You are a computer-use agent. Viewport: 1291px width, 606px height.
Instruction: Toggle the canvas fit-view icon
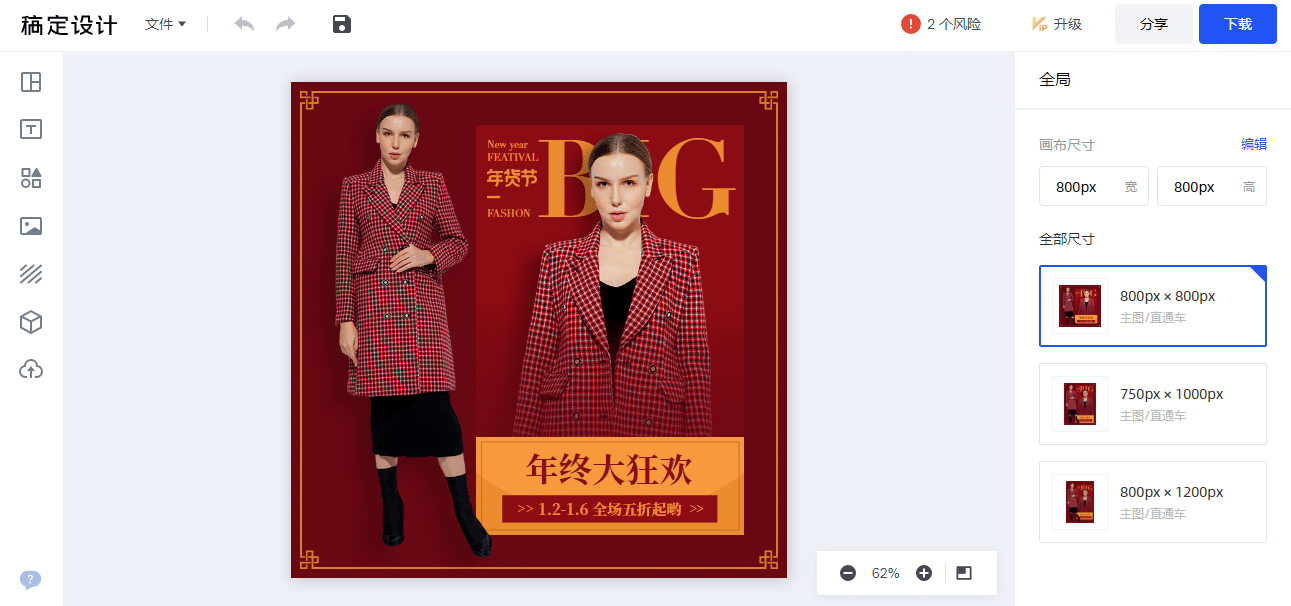pyautogui.click(x=964, y=573)
